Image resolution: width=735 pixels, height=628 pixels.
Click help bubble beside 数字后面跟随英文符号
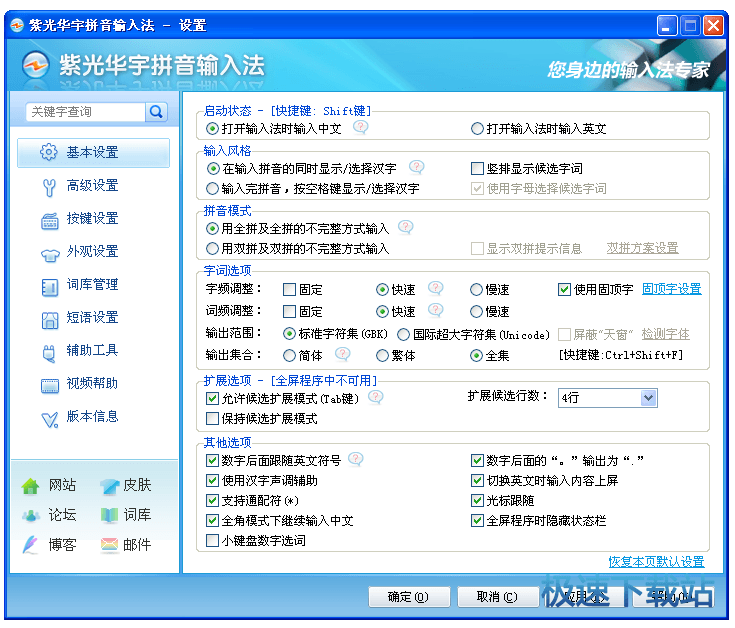tap(356, 459)
